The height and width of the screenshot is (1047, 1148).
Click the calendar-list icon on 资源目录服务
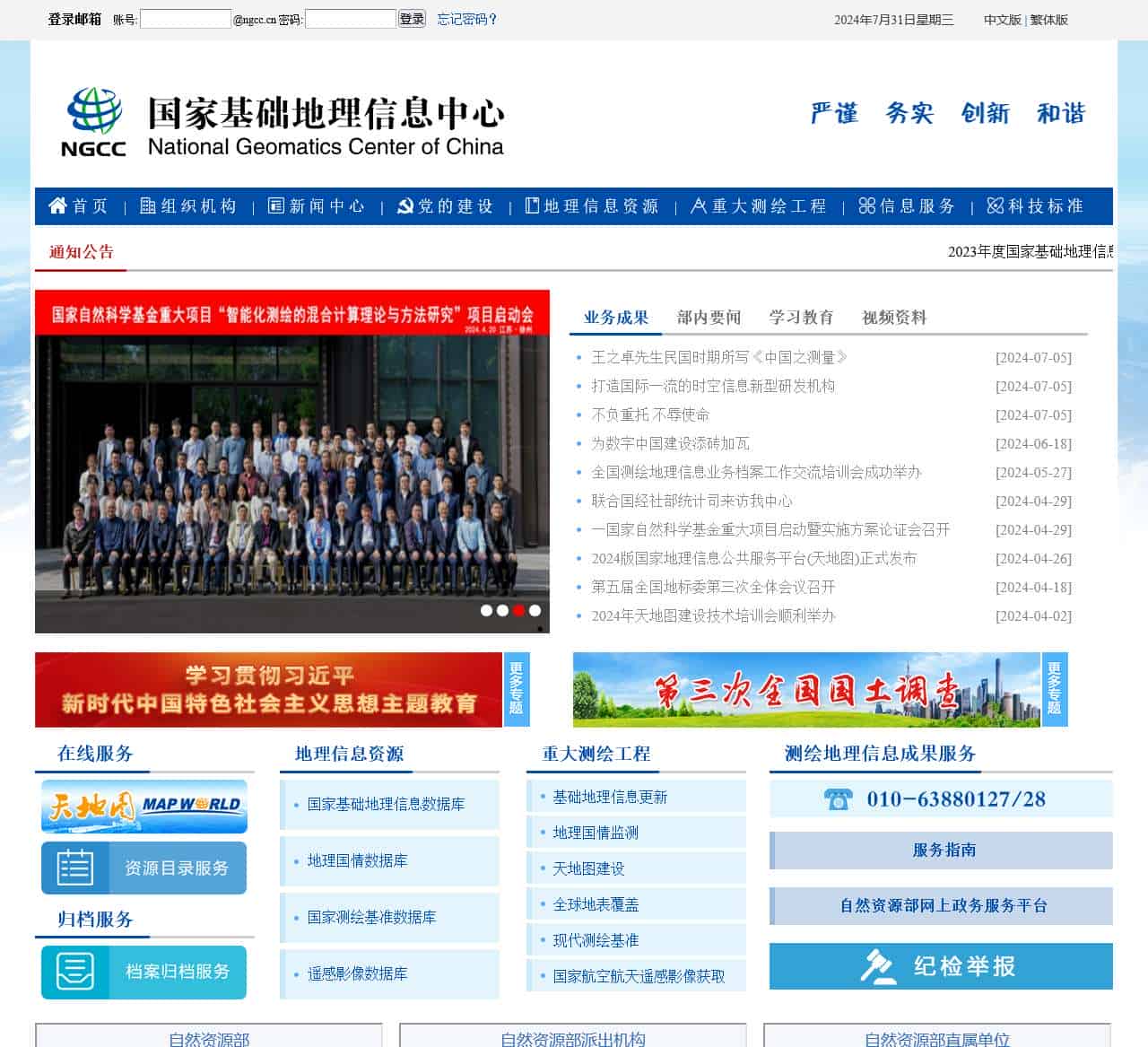pos(74,868)
